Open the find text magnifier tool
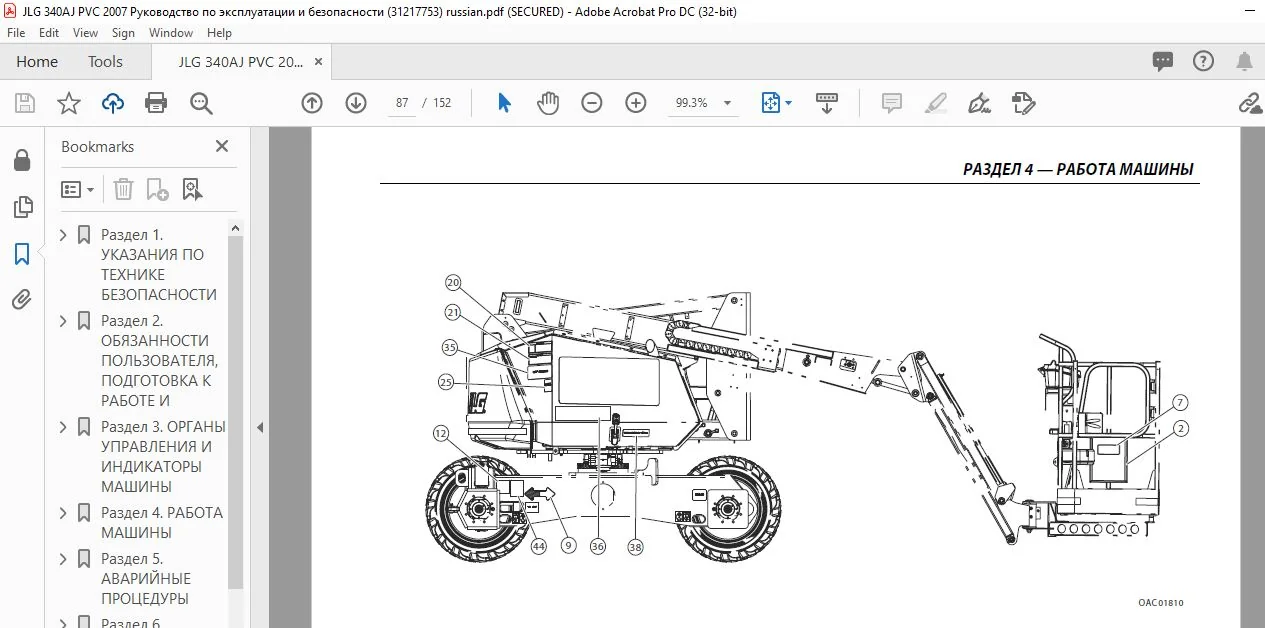This screenshot has width=1265, height=628. pyautogui.click(x=201, y=103)
